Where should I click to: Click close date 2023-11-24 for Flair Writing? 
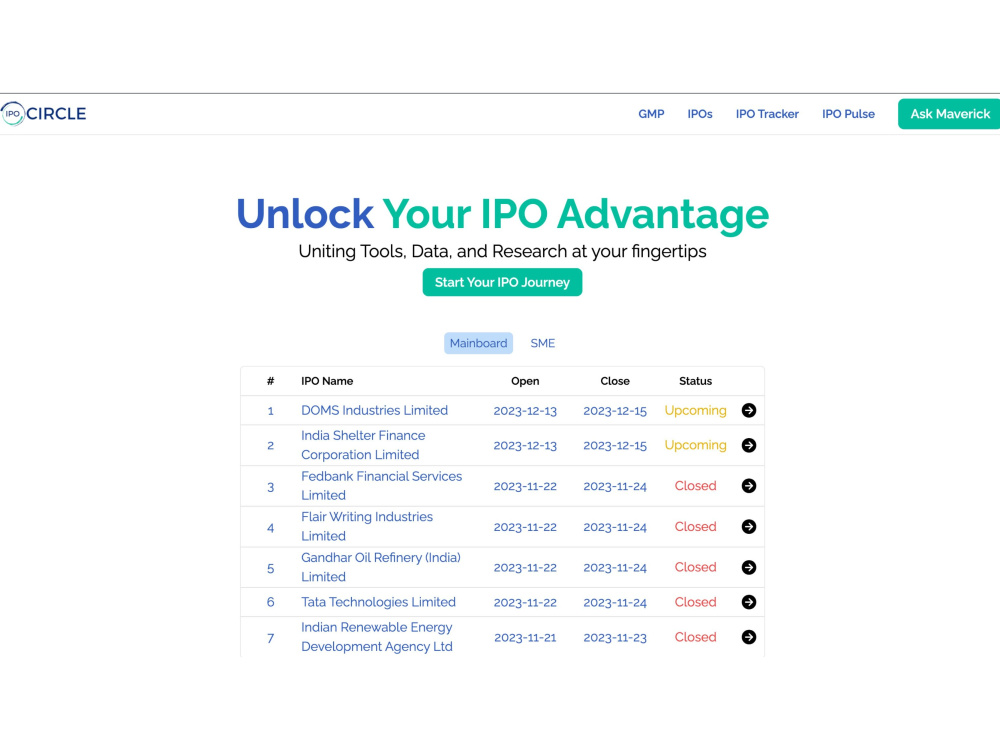[615, 527]
